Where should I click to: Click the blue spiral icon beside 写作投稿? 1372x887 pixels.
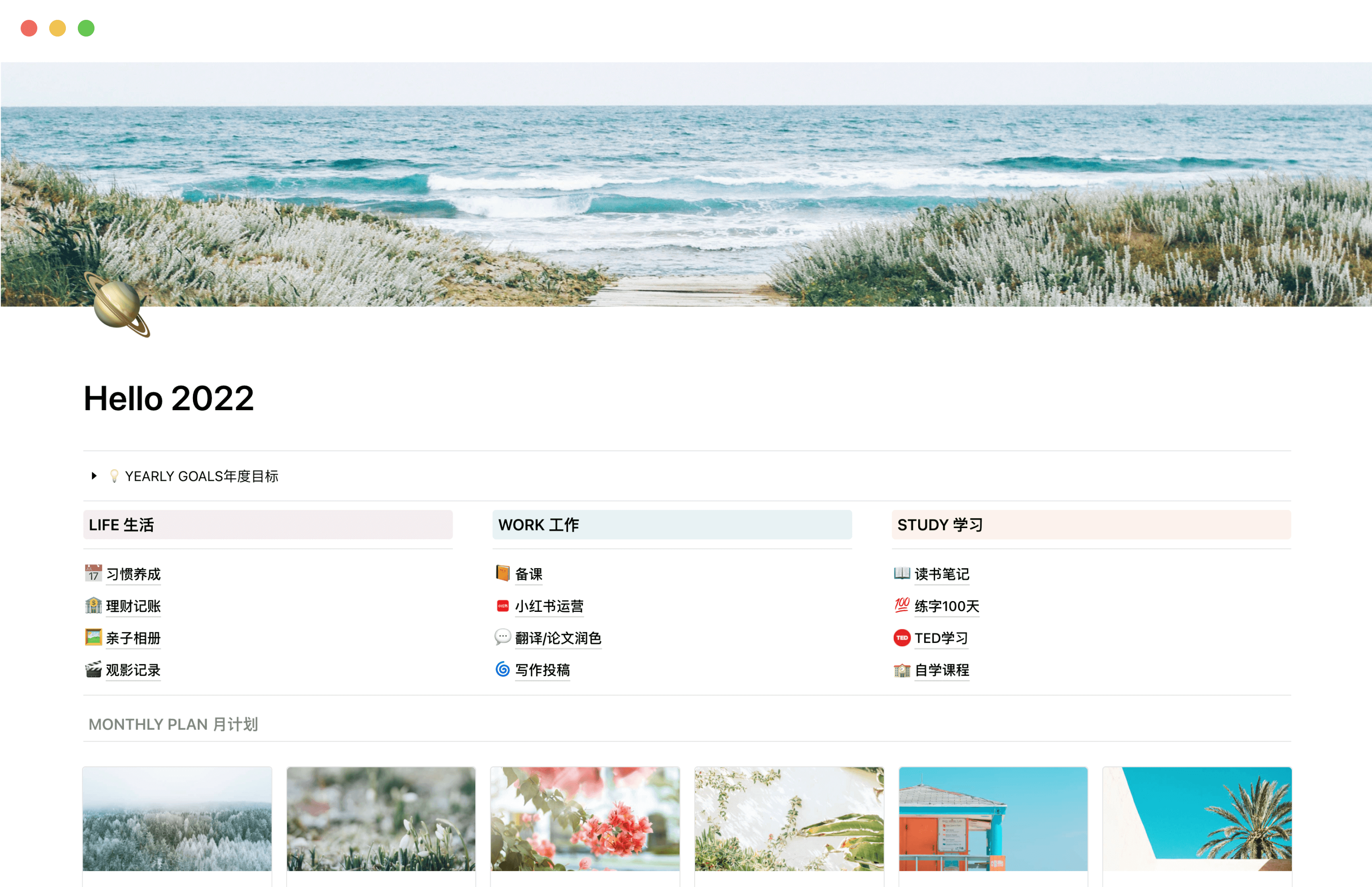(x=503, y=670)
